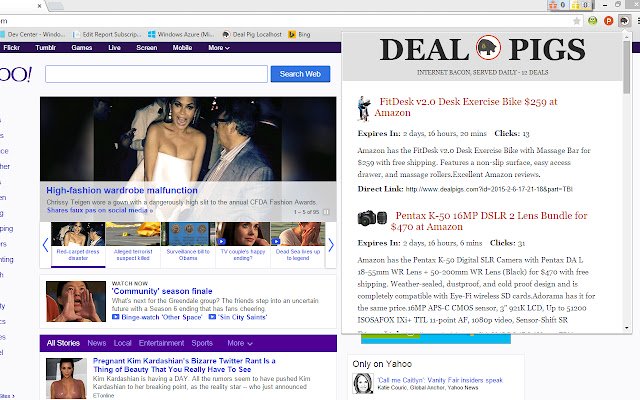The width and height of the screenshot is (640, 400).
Task: Click the browser address bar
Action: click(286, 21)
